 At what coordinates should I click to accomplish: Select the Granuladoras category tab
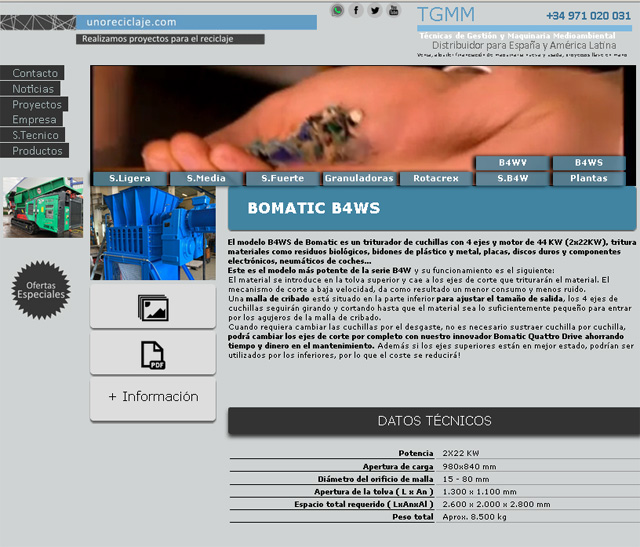[359, 179]
